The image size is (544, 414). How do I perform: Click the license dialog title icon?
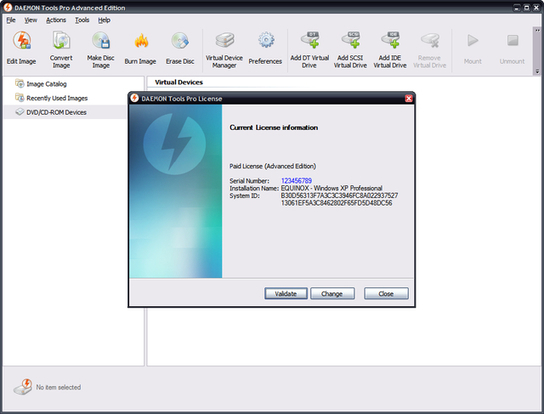point(135,99)
